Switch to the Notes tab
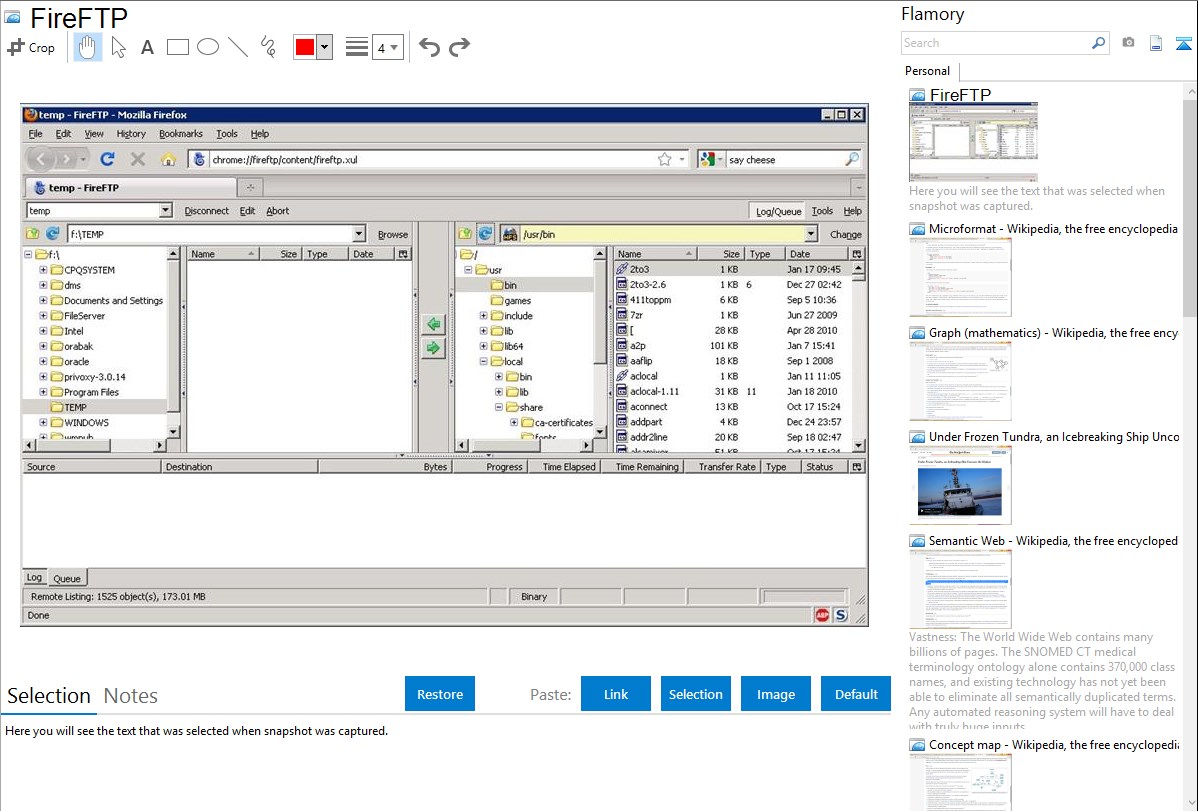Image resolution: width=1198 pixels, height=811 pixels. click(131, 696)
